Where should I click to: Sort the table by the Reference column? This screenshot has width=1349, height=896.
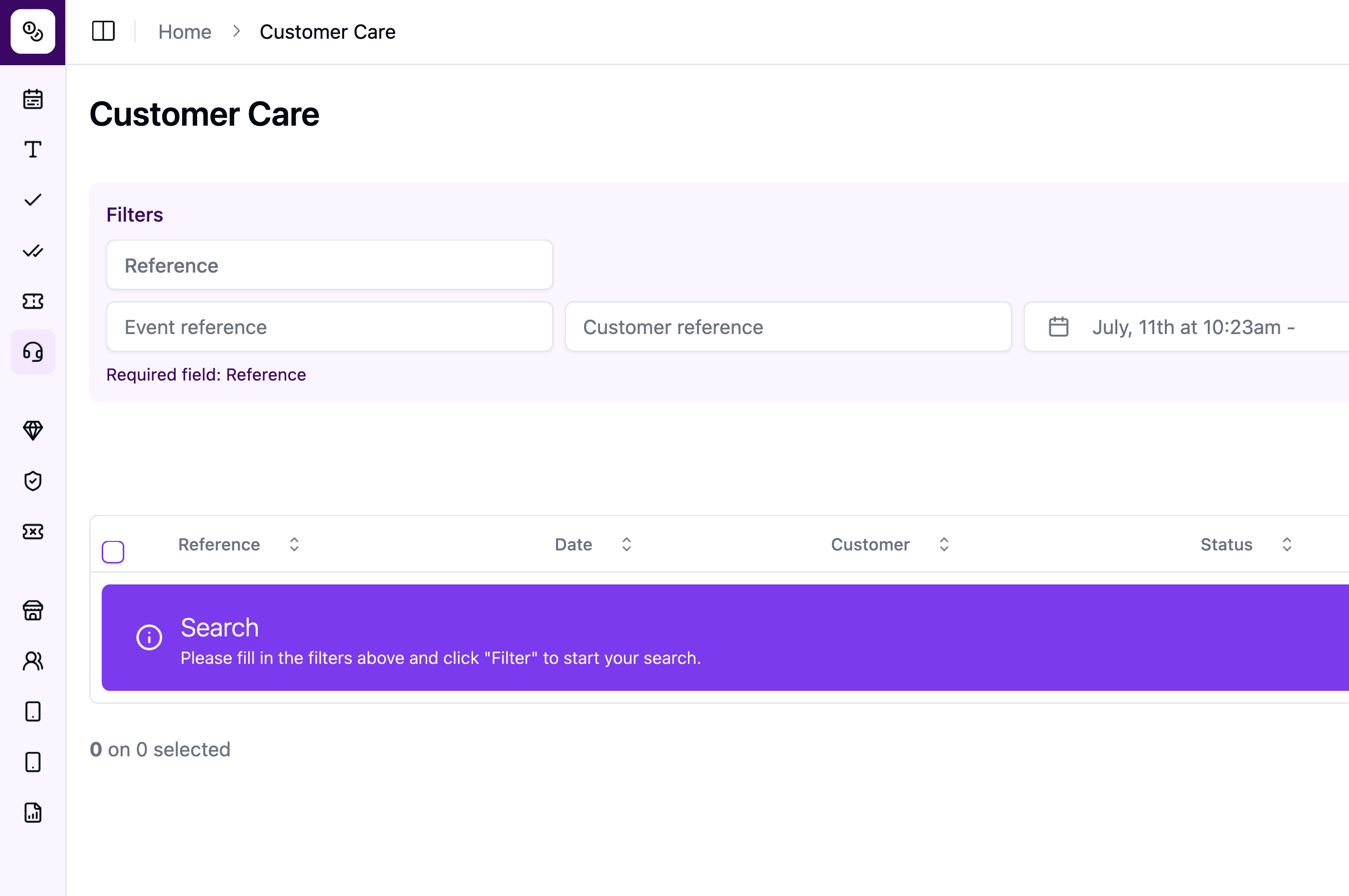pyautogui.click(x=294, y=544)
